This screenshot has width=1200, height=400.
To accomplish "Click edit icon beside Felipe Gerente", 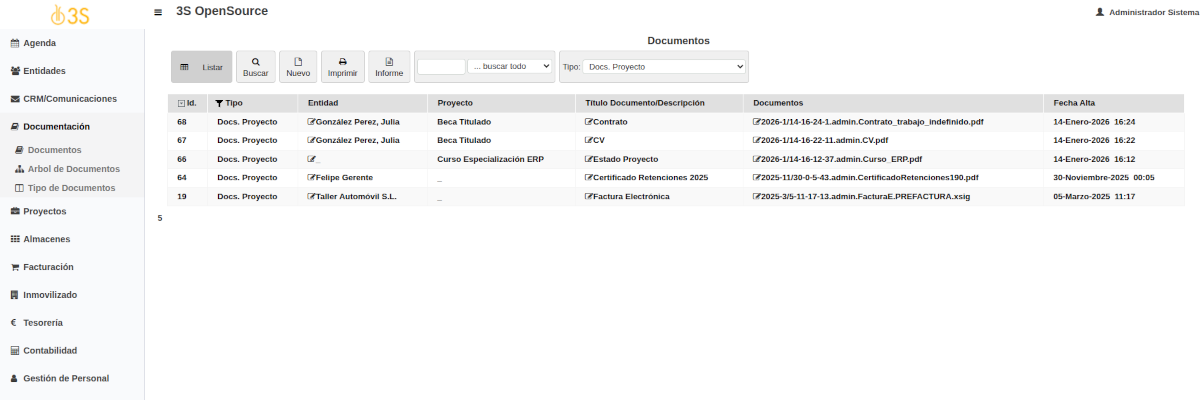I will (312, 178).
